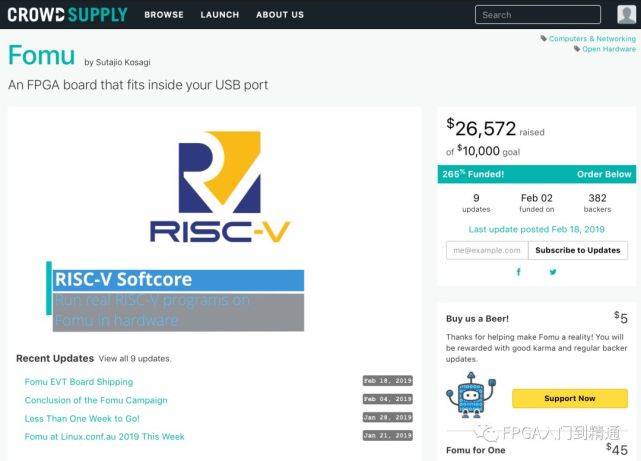The width and height of the screenshot is (641, 461).
Task: Open Fomu project title link
Action: pyautogui.click(x=41, y=55)
